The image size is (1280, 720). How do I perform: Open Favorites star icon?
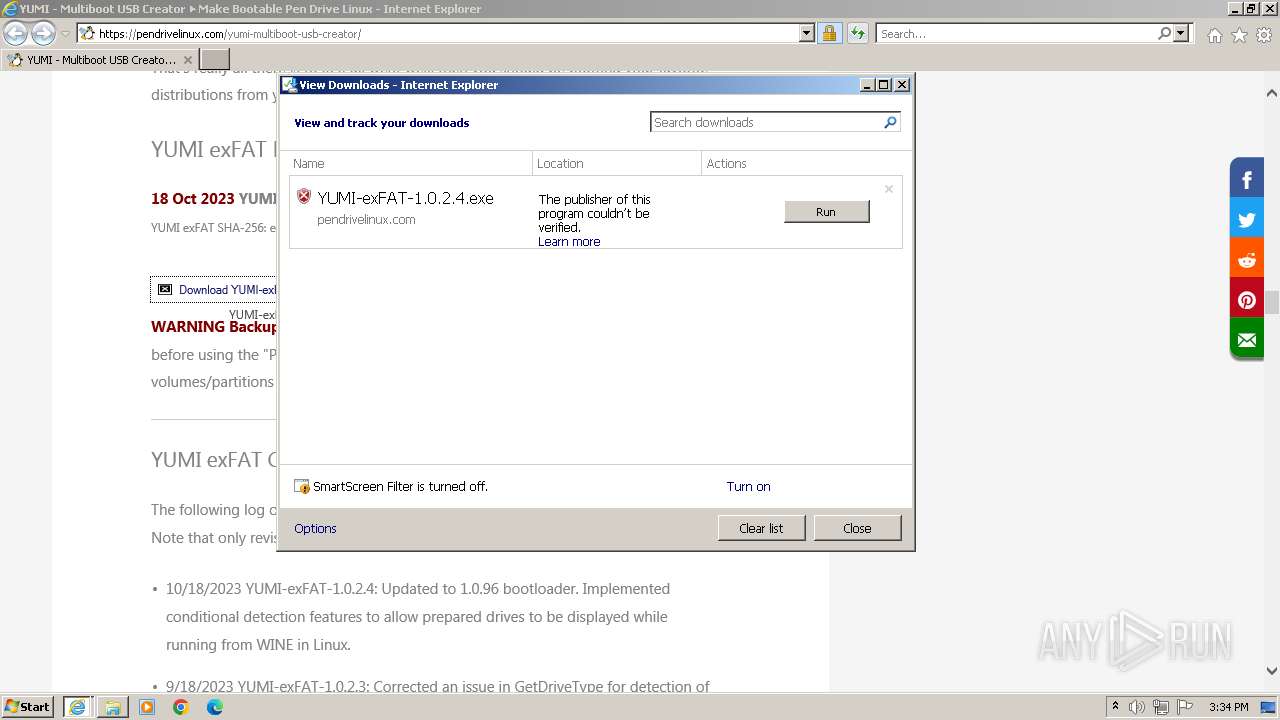[1239, 35]
